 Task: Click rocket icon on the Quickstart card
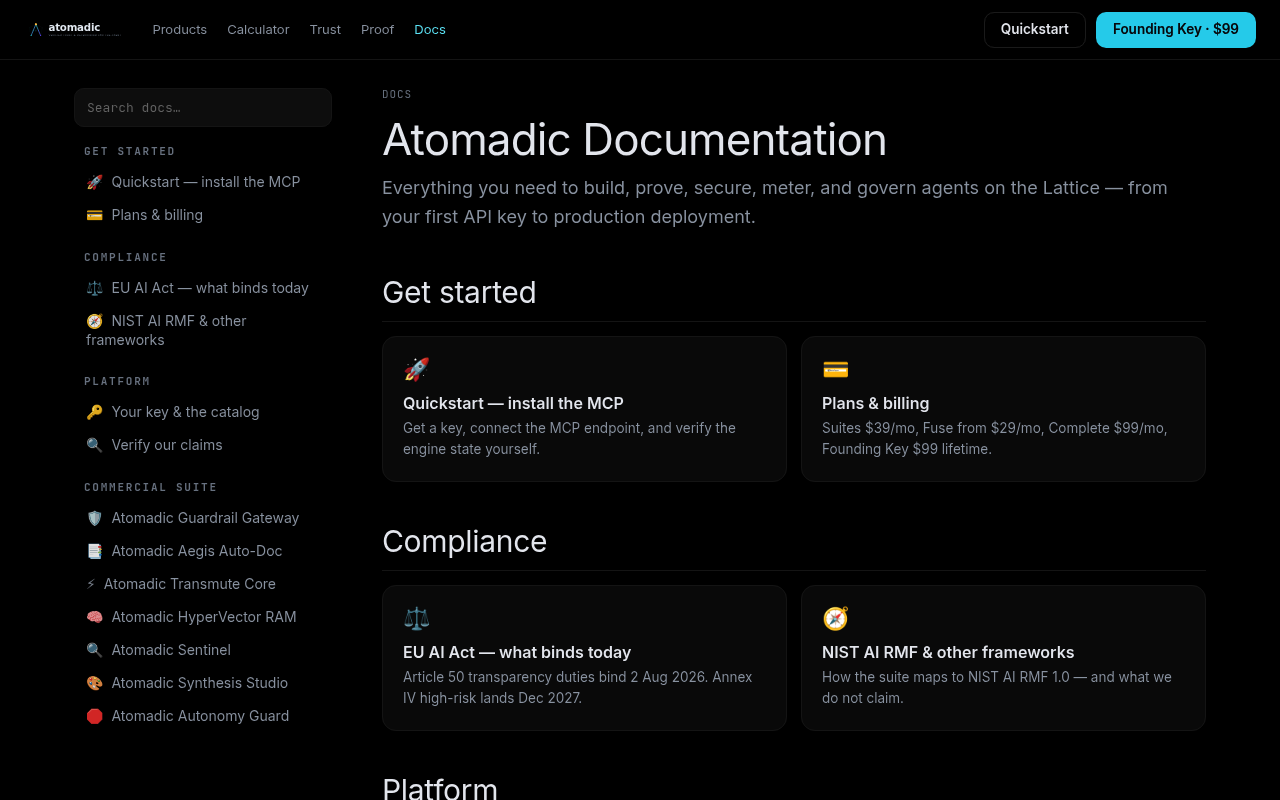click(x=416, y=370)
